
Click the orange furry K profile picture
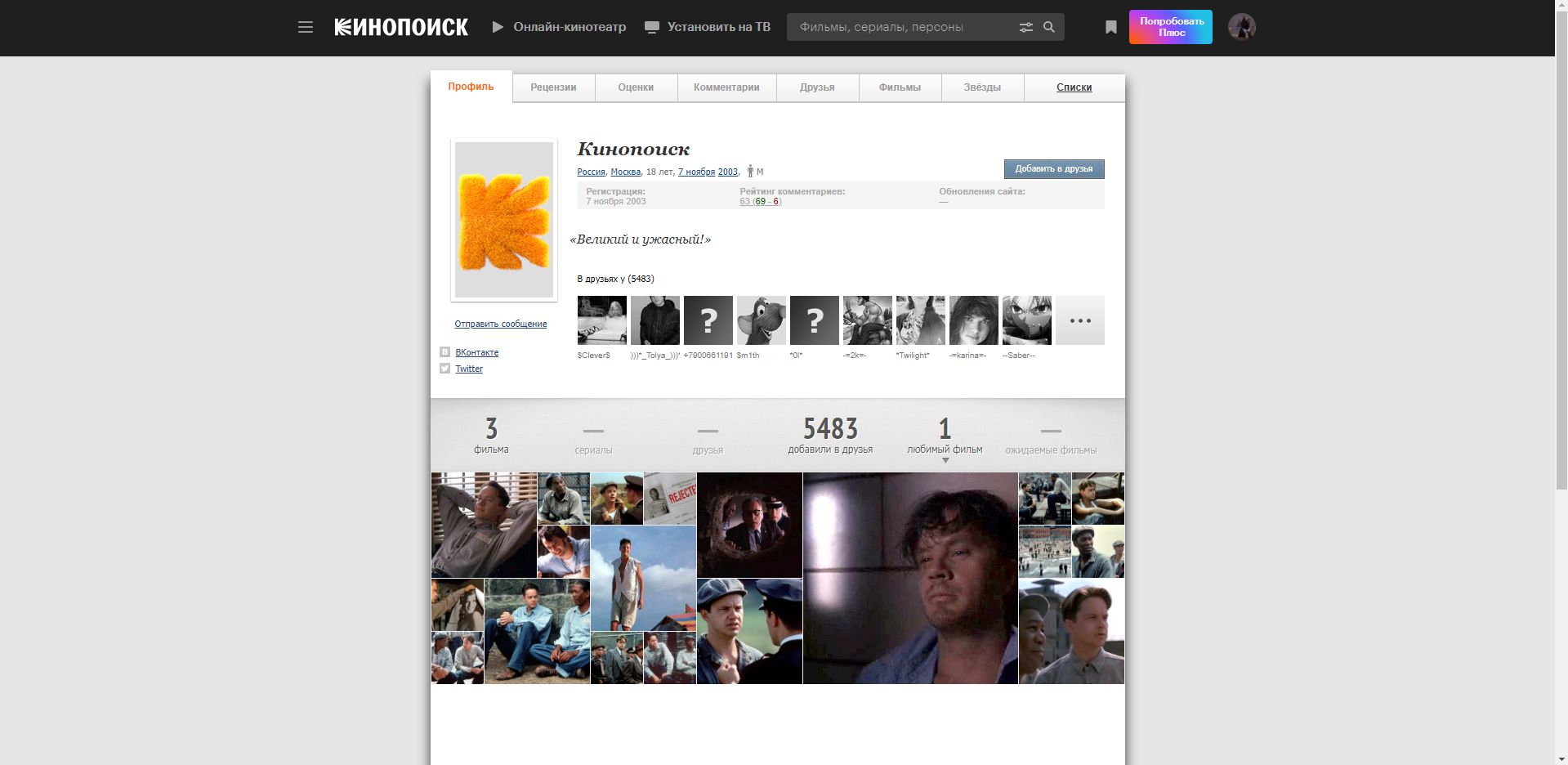[504, 220]
